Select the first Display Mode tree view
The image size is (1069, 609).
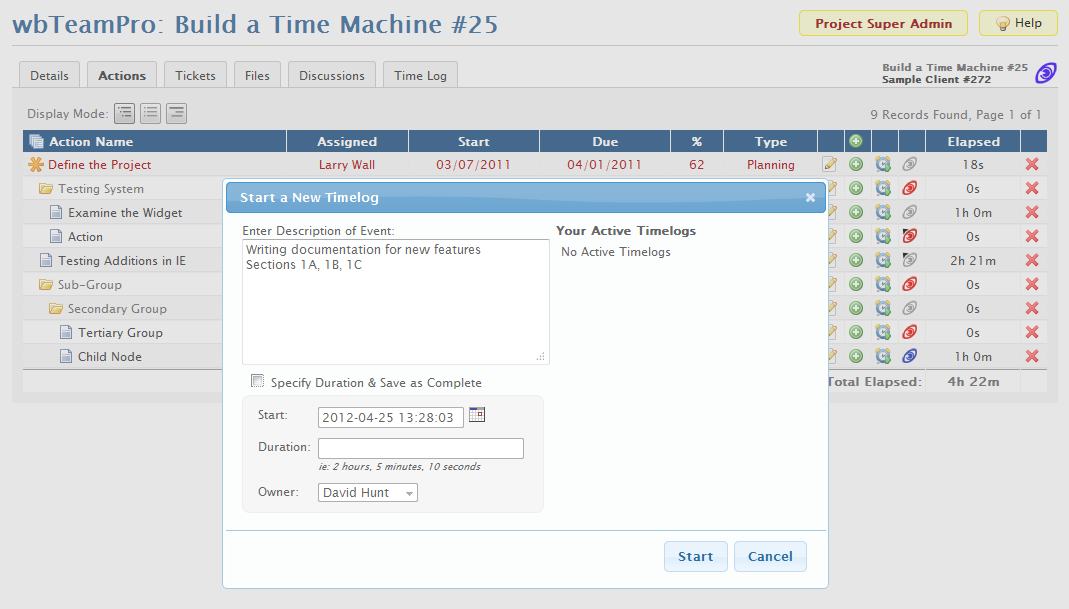click(125, 114)
